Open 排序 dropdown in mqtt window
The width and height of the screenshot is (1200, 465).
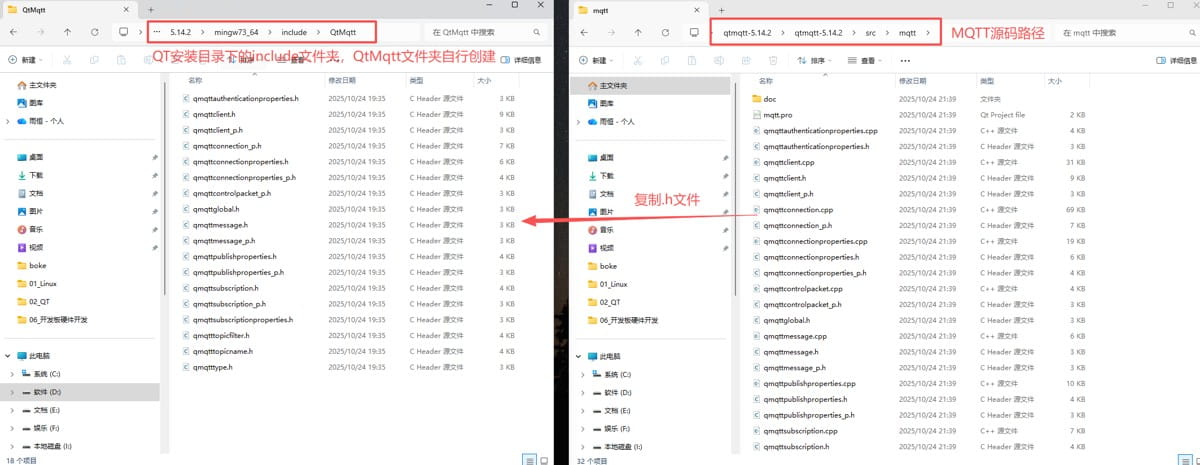point(814,60)
